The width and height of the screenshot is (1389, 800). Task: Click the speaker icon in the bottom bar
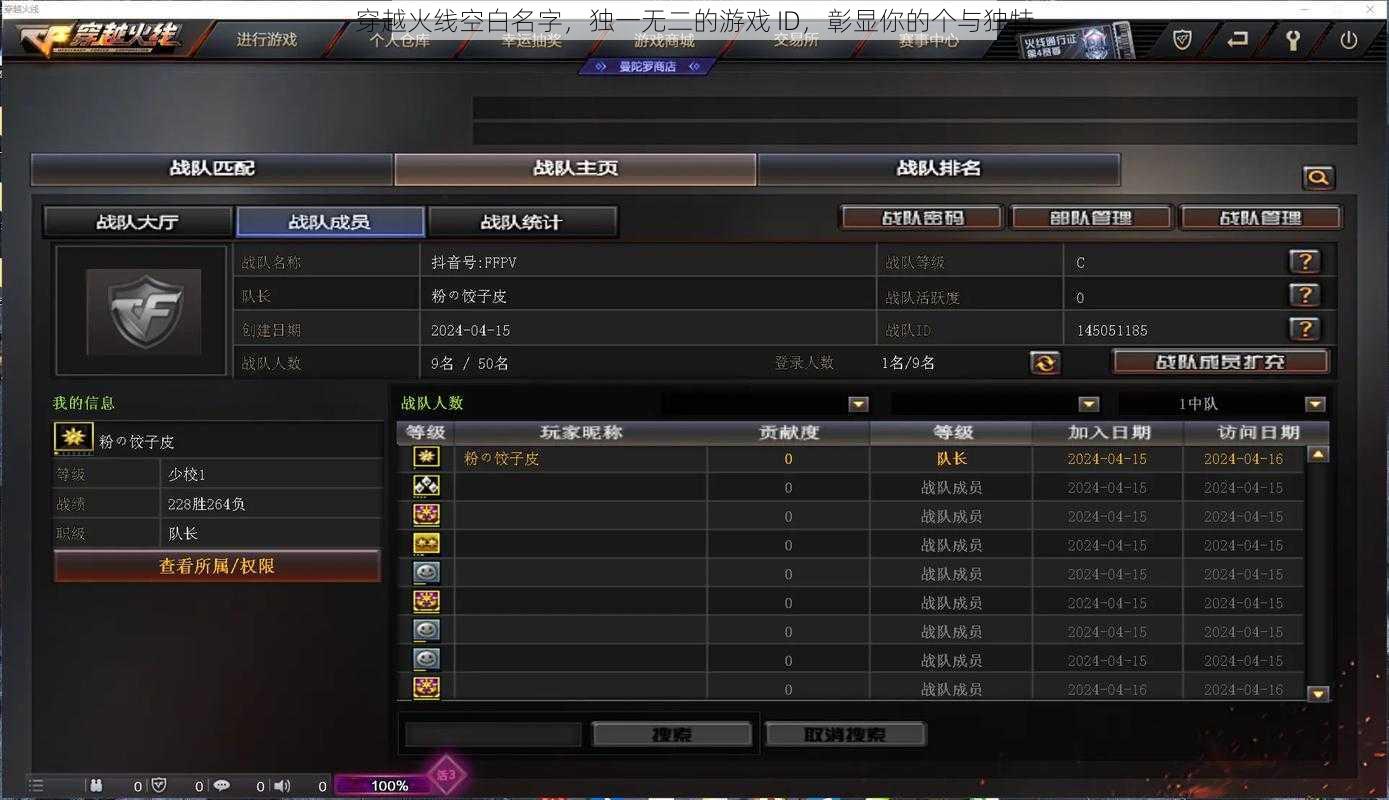click(x=282, y=786)
